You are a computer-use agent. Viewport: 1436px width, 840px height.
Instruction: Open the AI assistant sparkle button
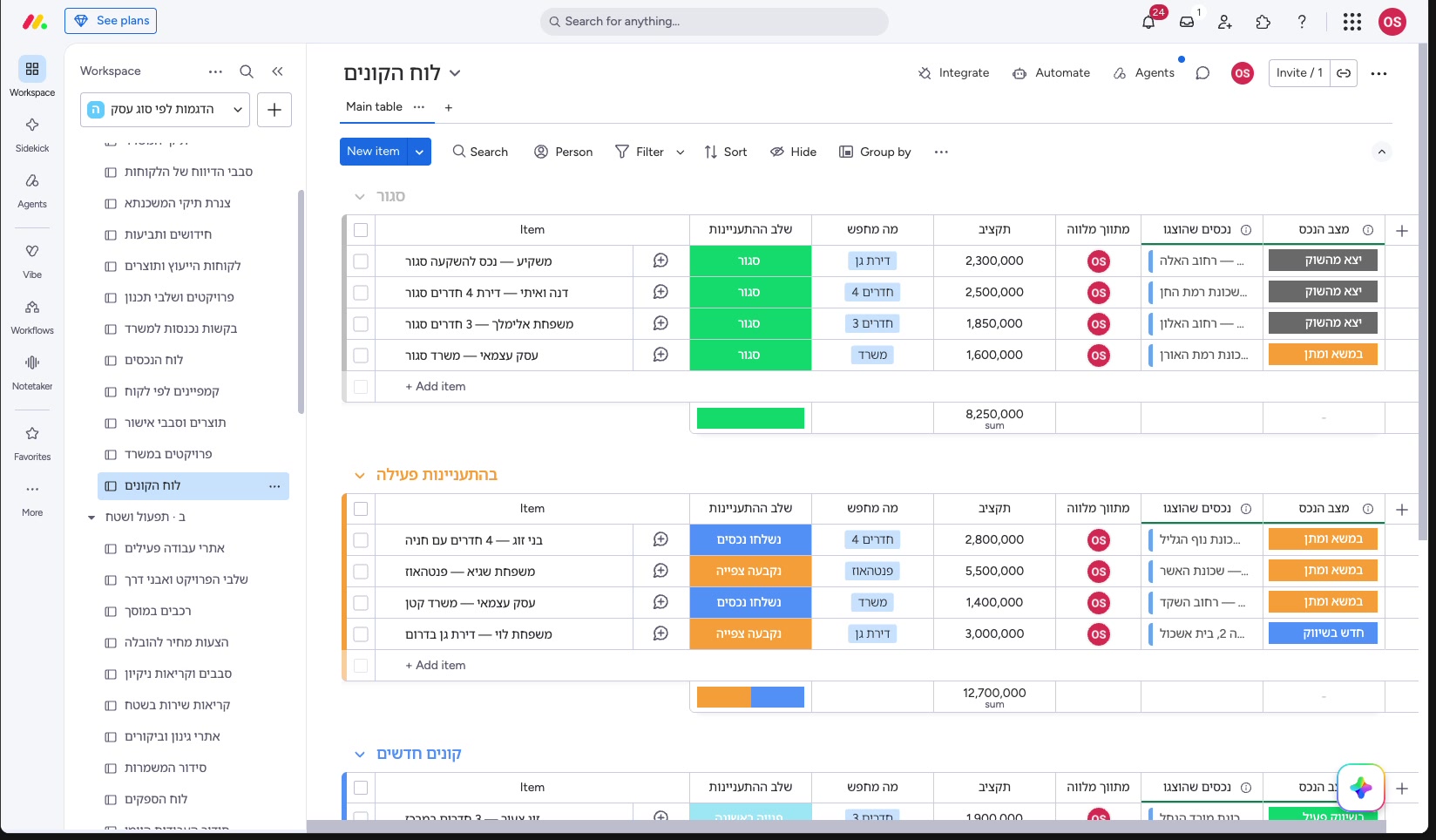point(1361,788)
